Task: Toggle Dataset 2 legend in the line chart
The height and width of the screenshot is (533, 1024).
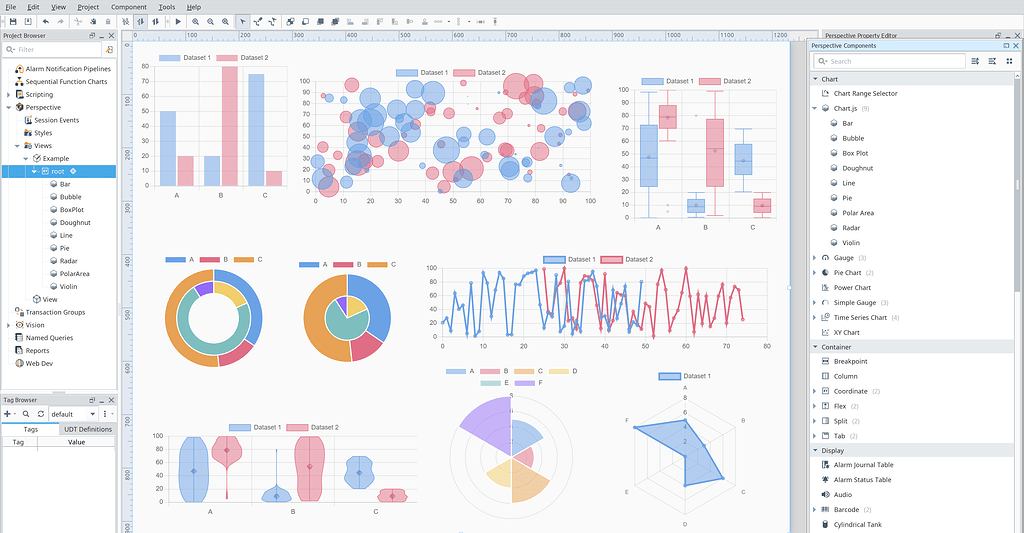Action: pos(627,259)
